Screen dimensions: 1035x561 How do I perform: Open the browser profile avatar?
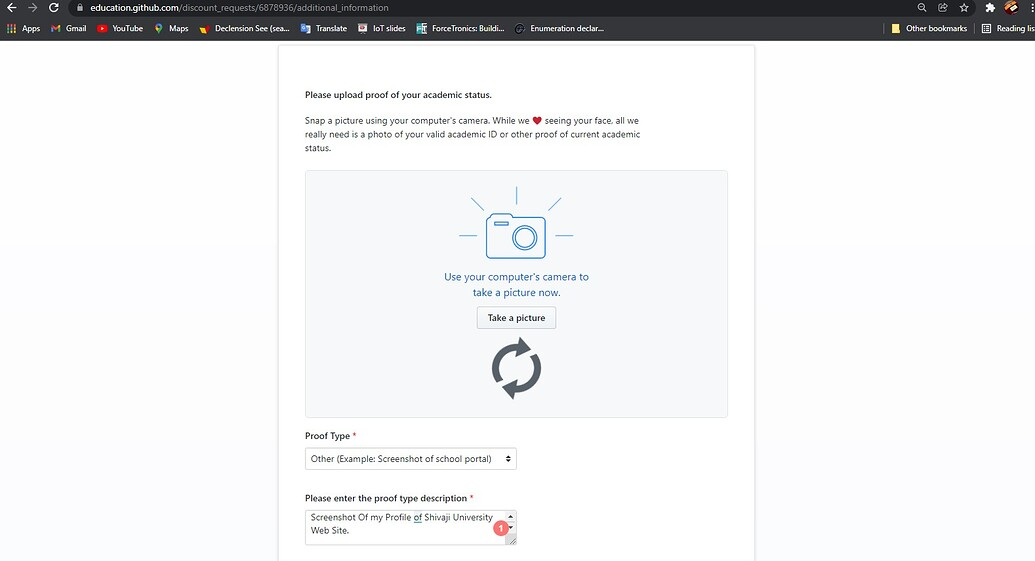click(1011, 8)
